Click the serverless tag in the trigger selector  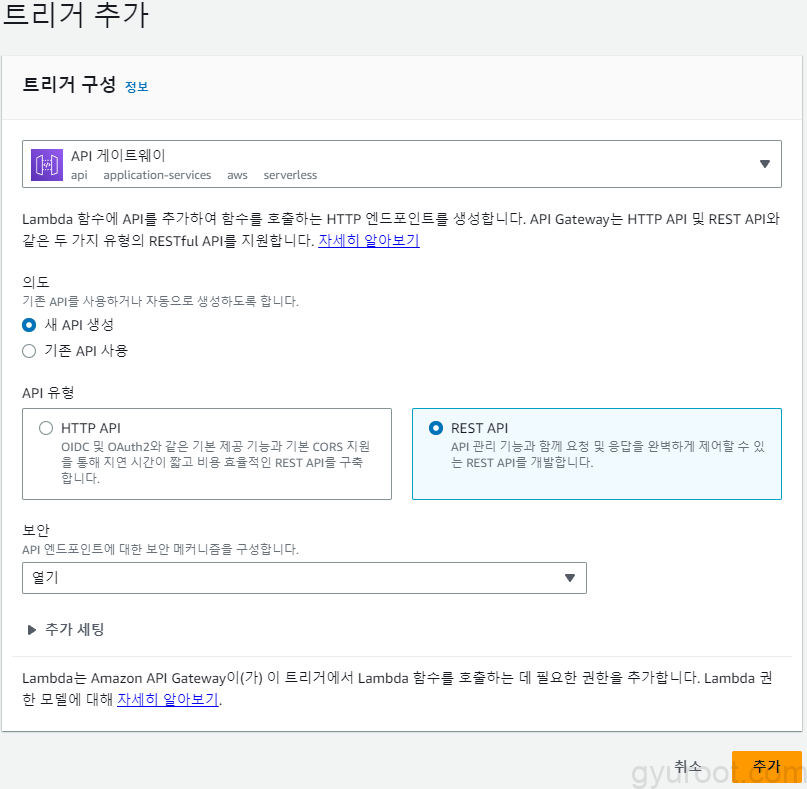[290, 175]
